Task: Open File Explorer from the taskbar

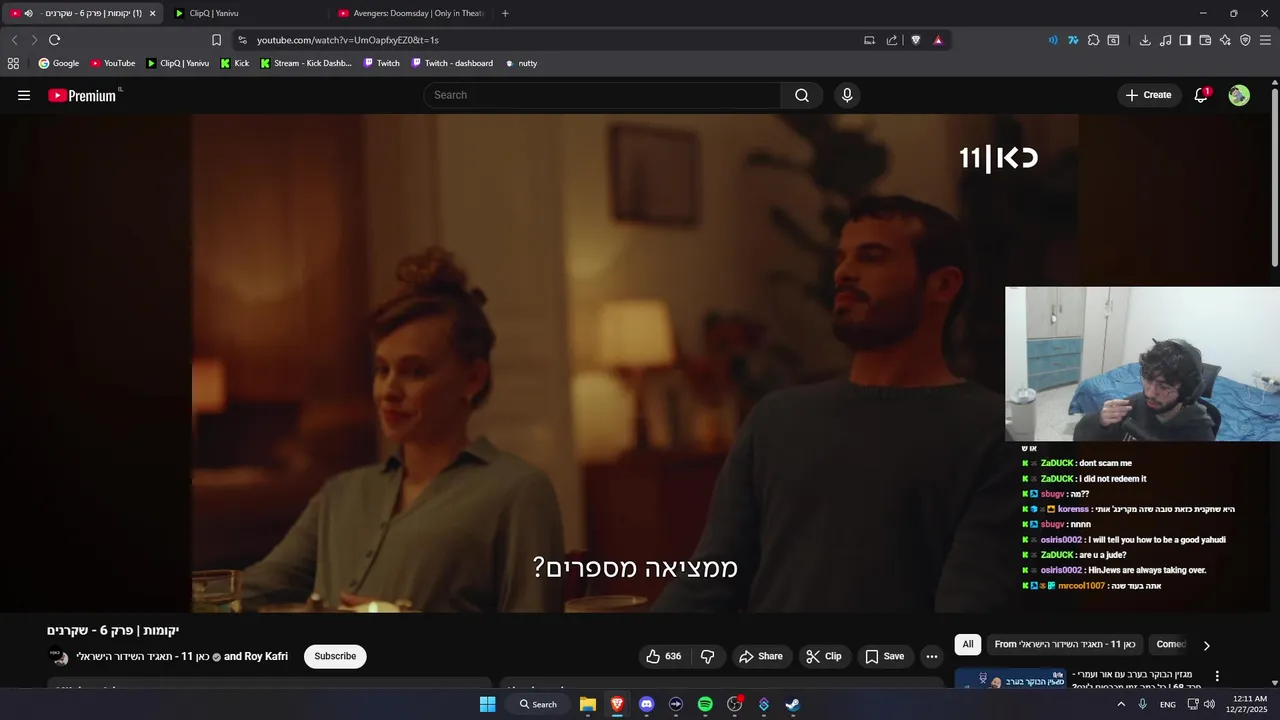Action: coord(588,704)
